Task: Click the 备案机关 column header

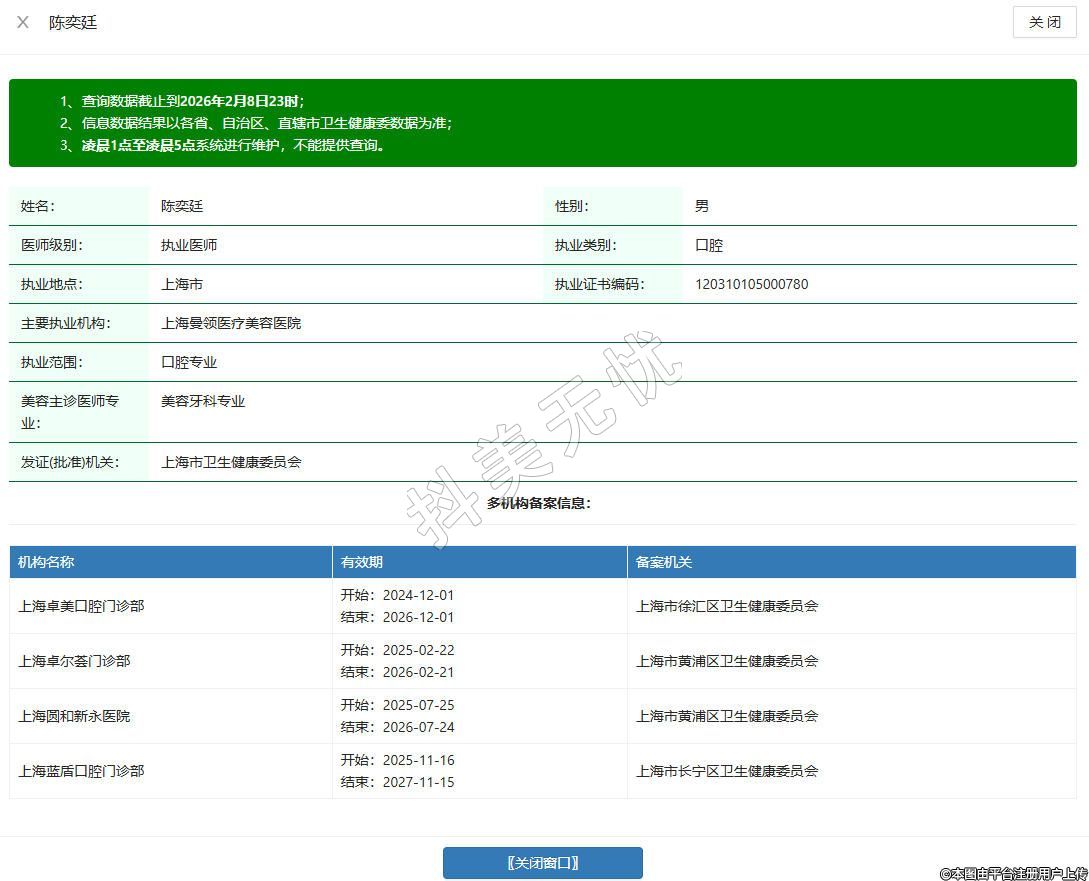Action: tap(664, 562)
